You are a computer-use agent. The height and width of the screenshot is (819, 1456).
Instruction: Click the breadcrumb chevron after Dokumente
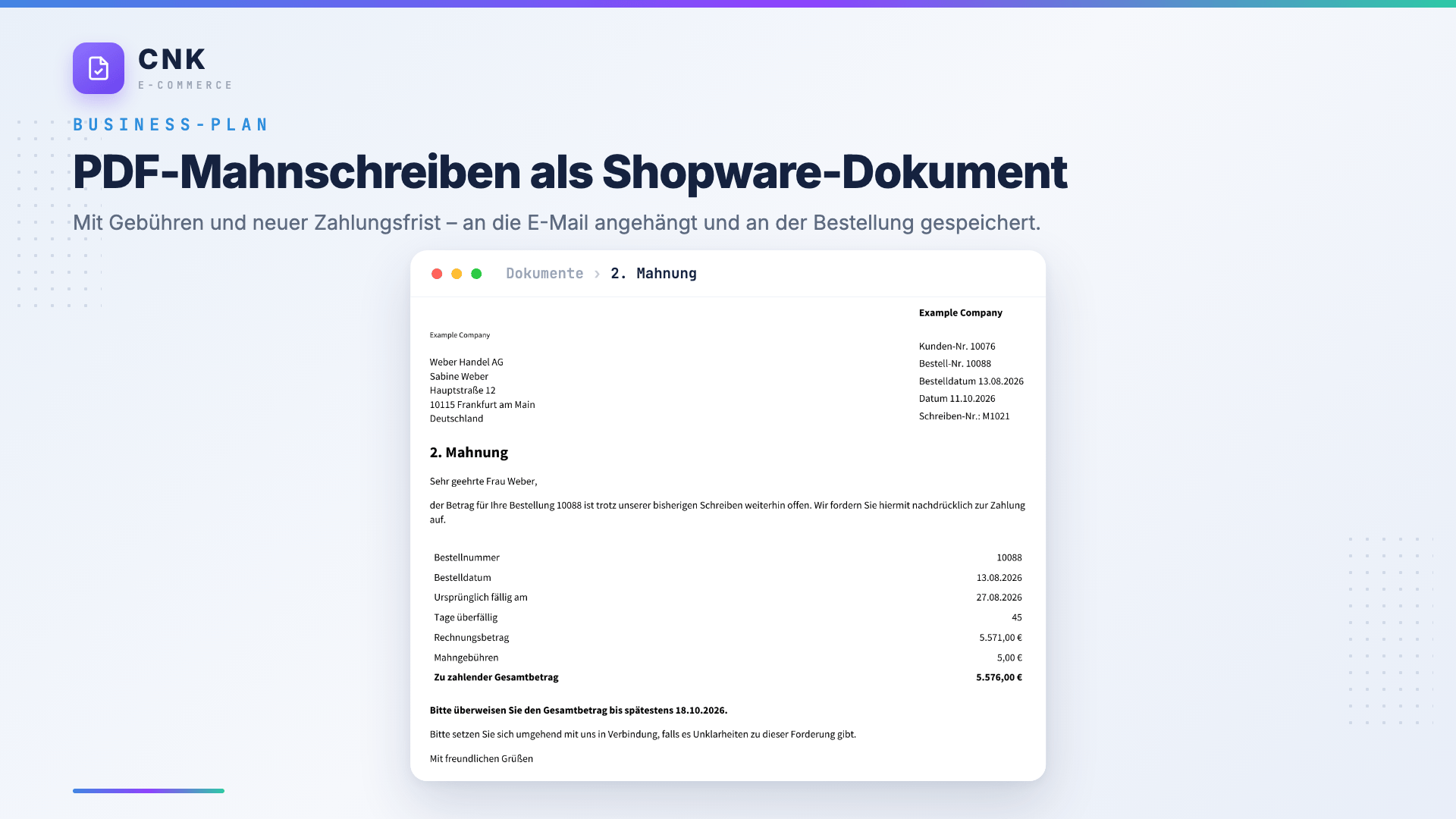coord(597,274)
